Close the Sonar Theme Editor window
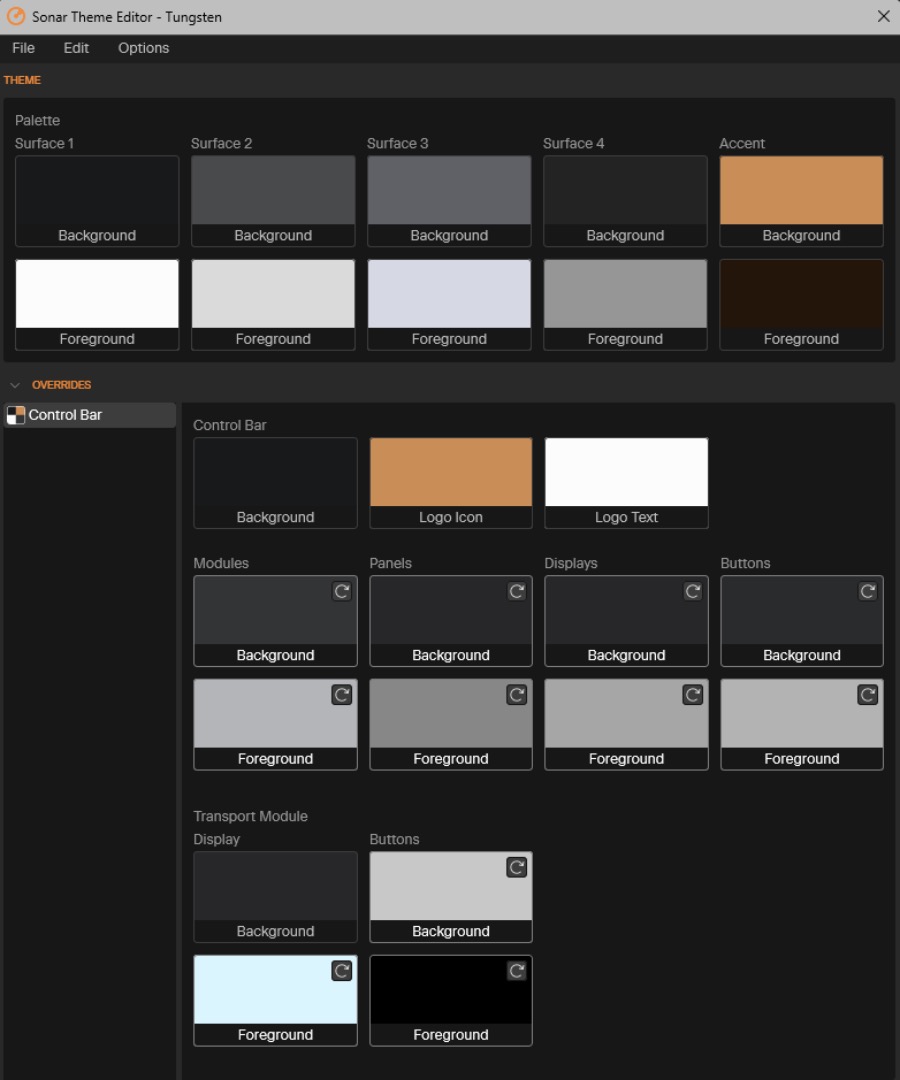Viewport: 900px width, 1080px height. click(x=883, y=16)
